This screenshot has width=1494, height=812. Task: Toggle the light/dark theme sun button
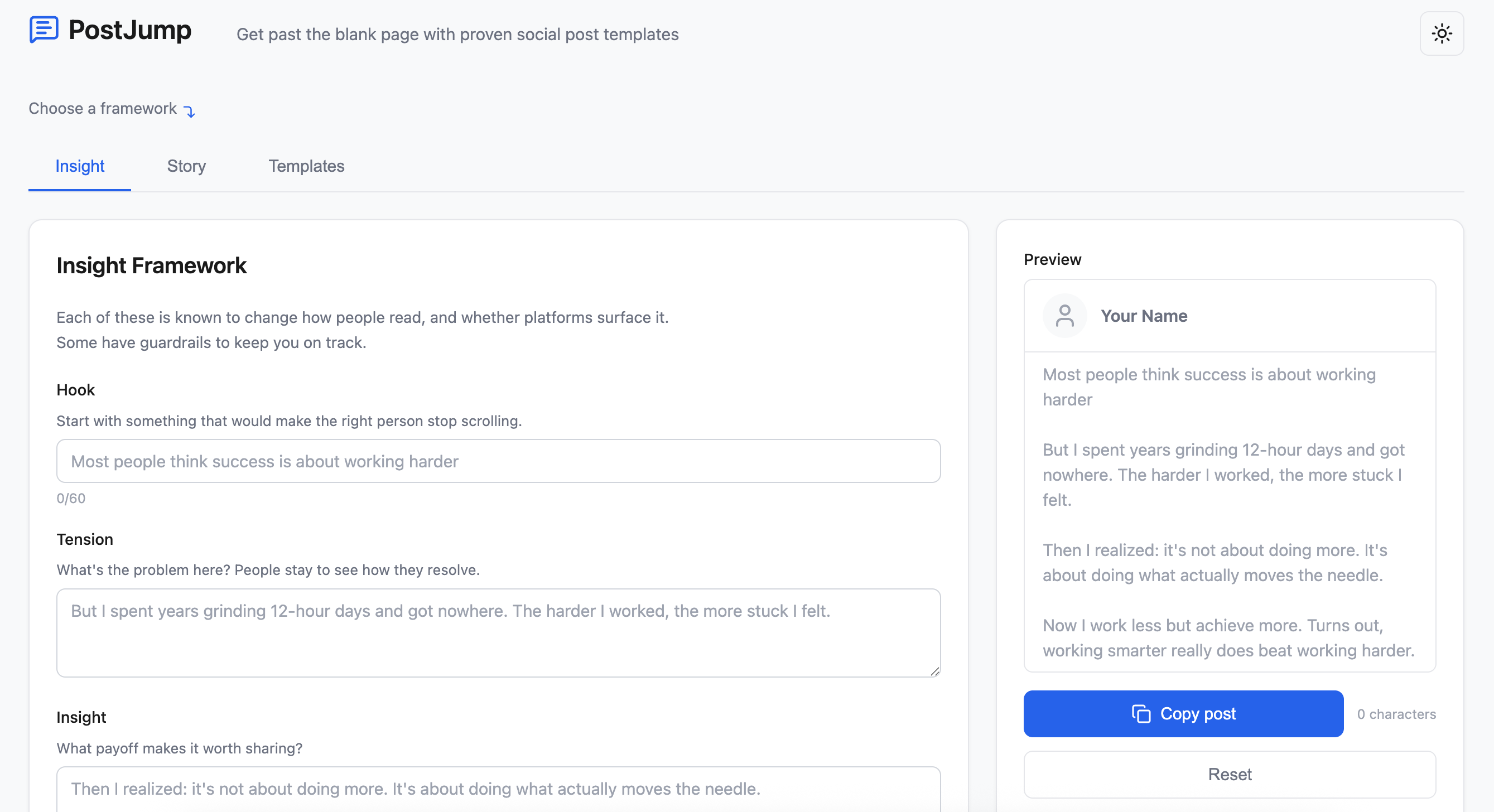click(1441, 33)
